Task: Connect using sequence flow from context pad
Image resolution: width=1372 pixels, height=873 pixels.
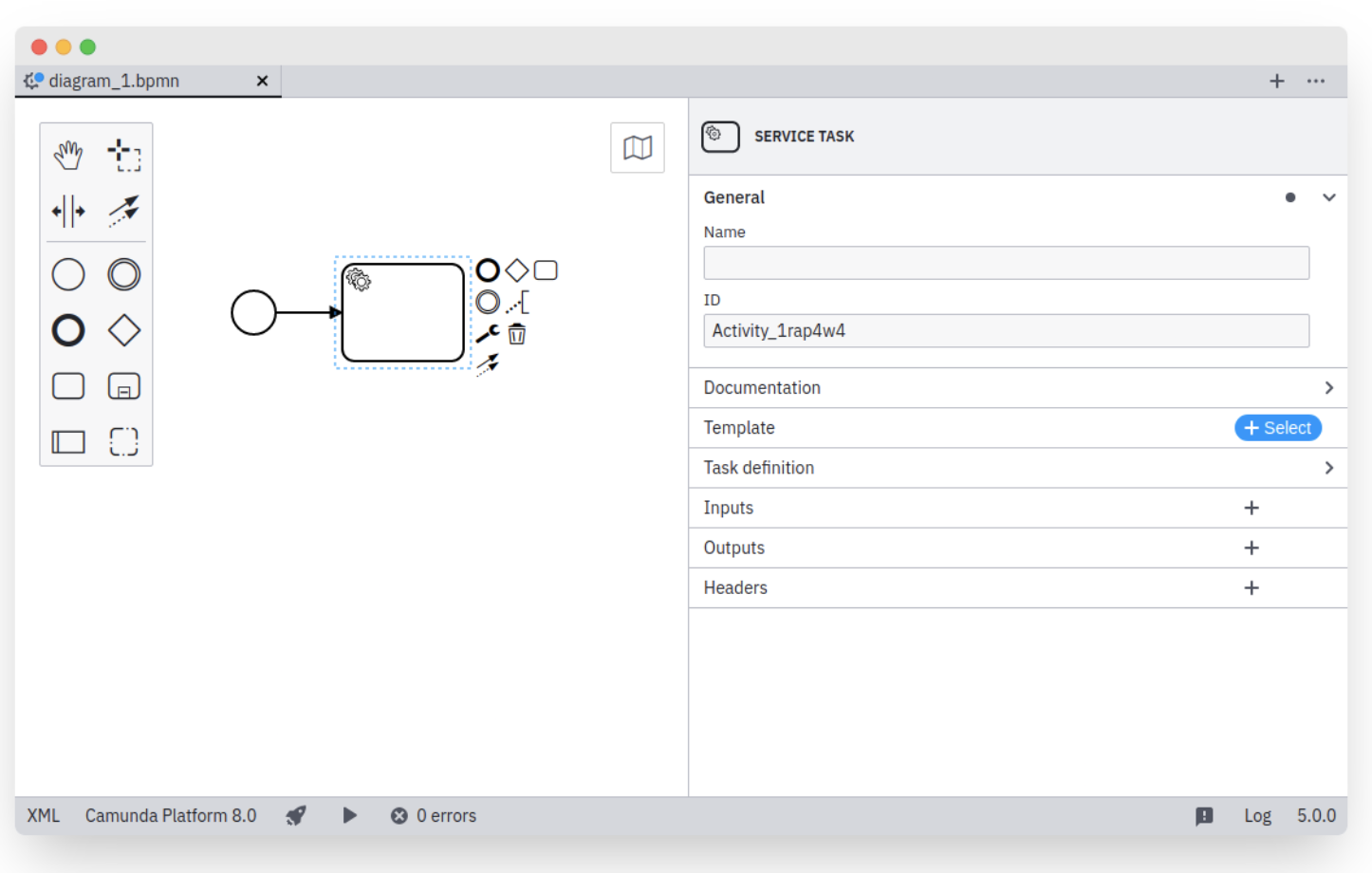Action: click(488, 364)
